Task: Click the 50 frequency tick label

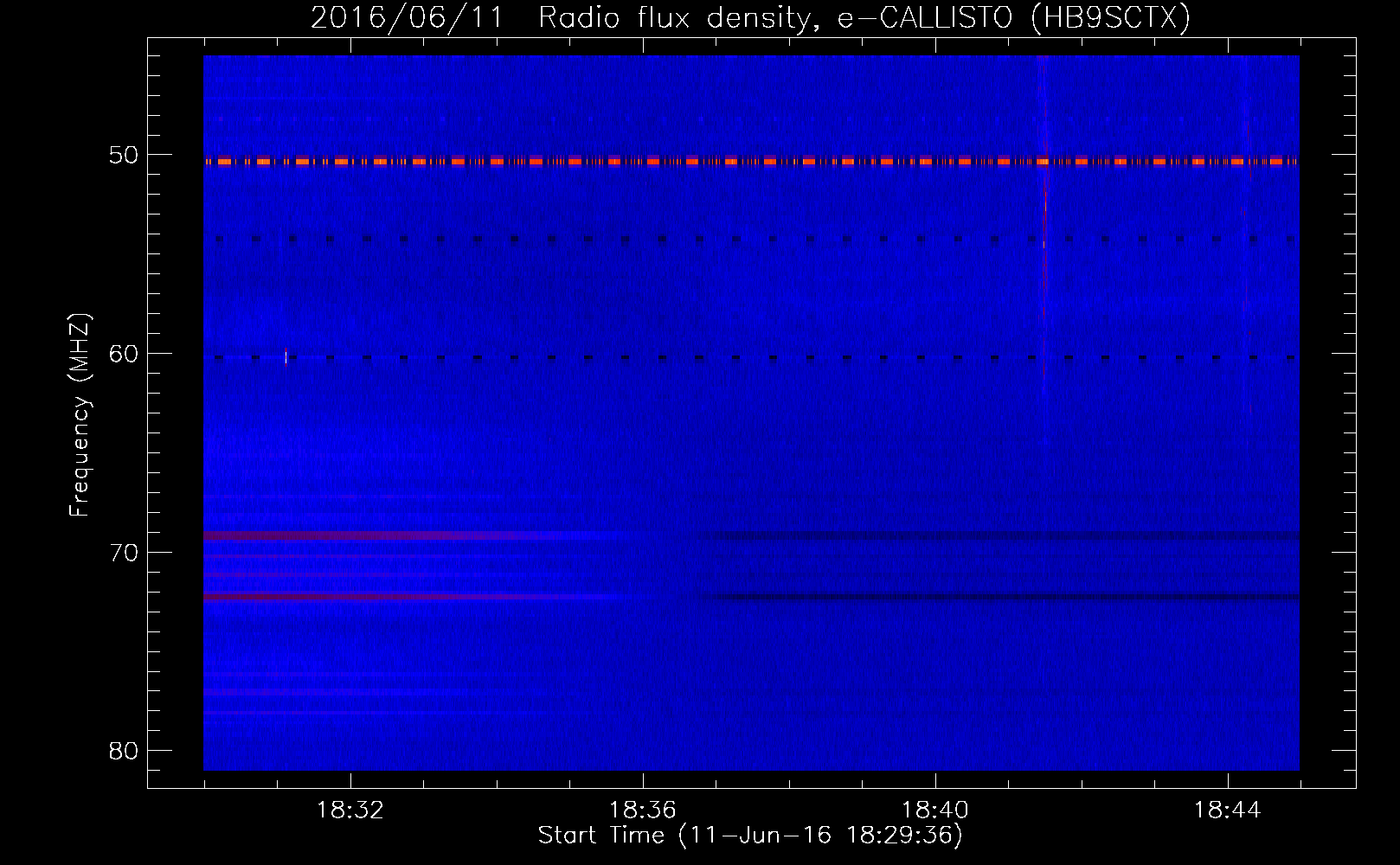Action: tap(125, 155)
